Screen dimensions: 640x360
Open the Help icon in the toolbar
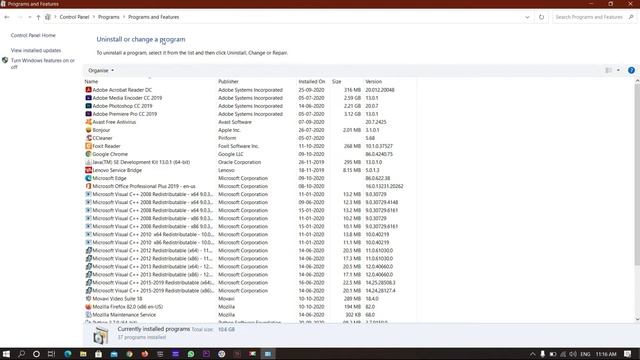(631, 70)
